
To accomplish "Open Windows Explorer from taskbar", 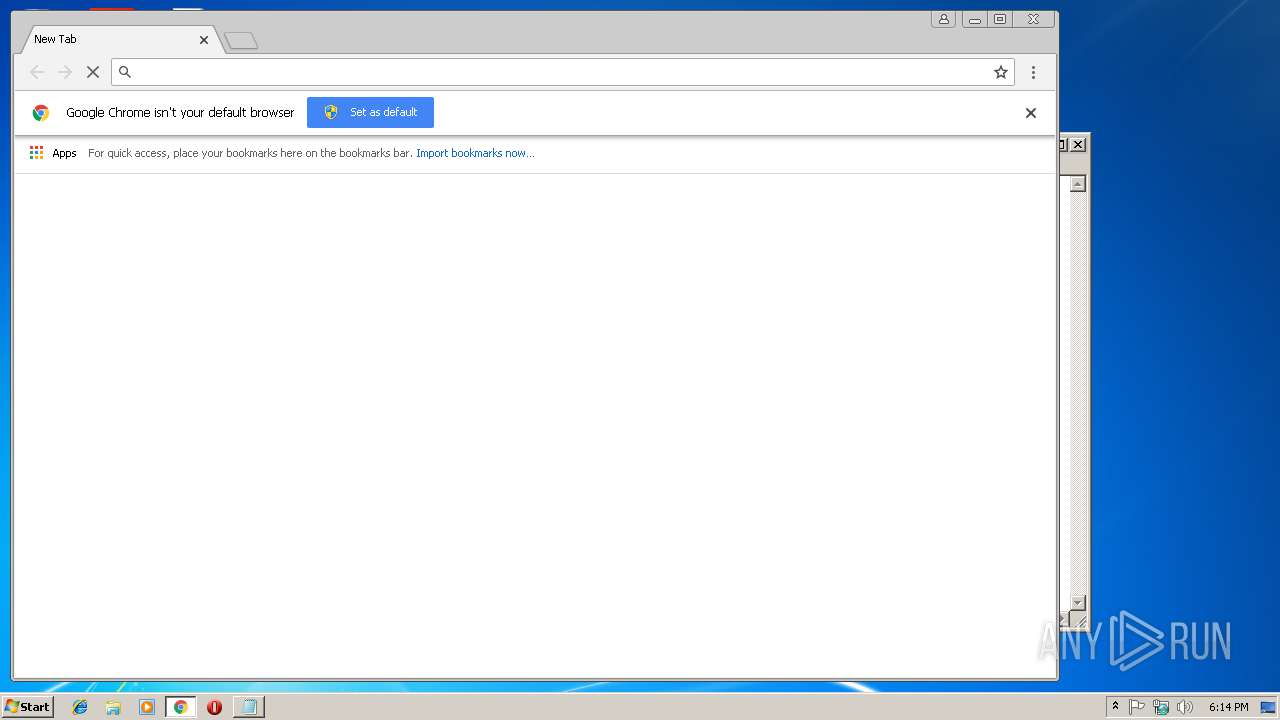I will (x=113, y=707).
